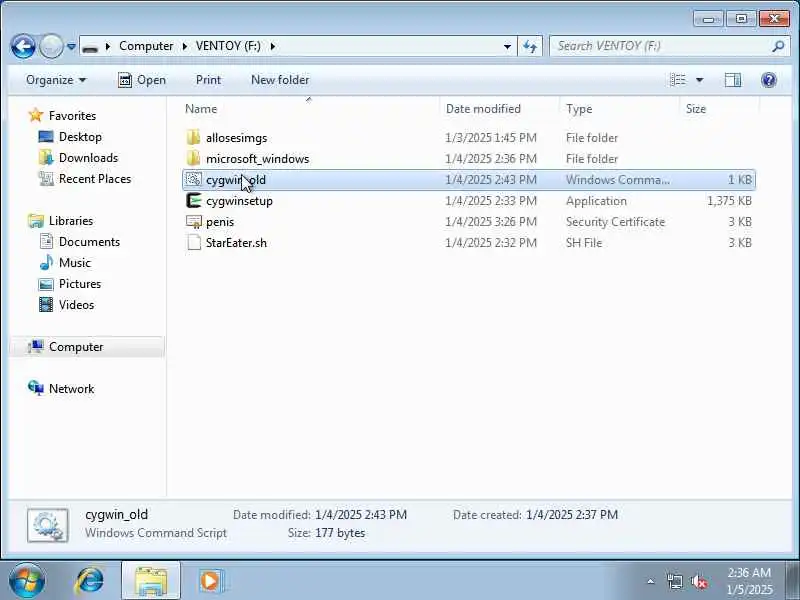
Task: Click Print in the toolbar
Action: pos(208,80)
